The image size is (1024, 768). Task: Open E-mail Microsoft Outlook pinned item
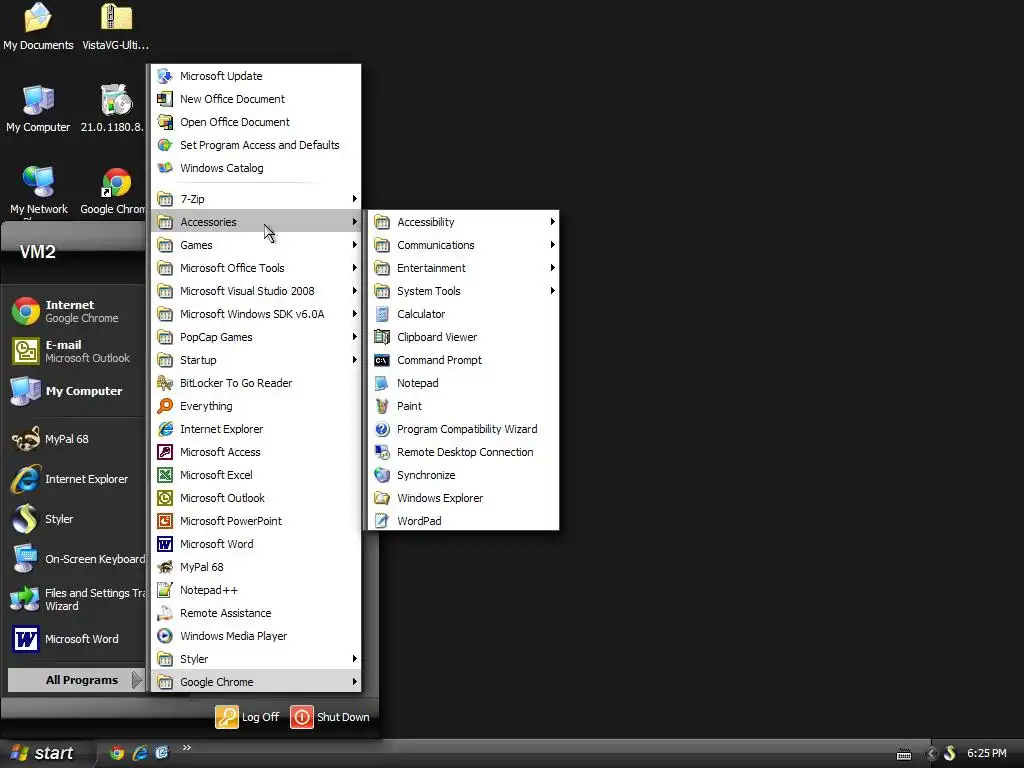tap(75, 351)
